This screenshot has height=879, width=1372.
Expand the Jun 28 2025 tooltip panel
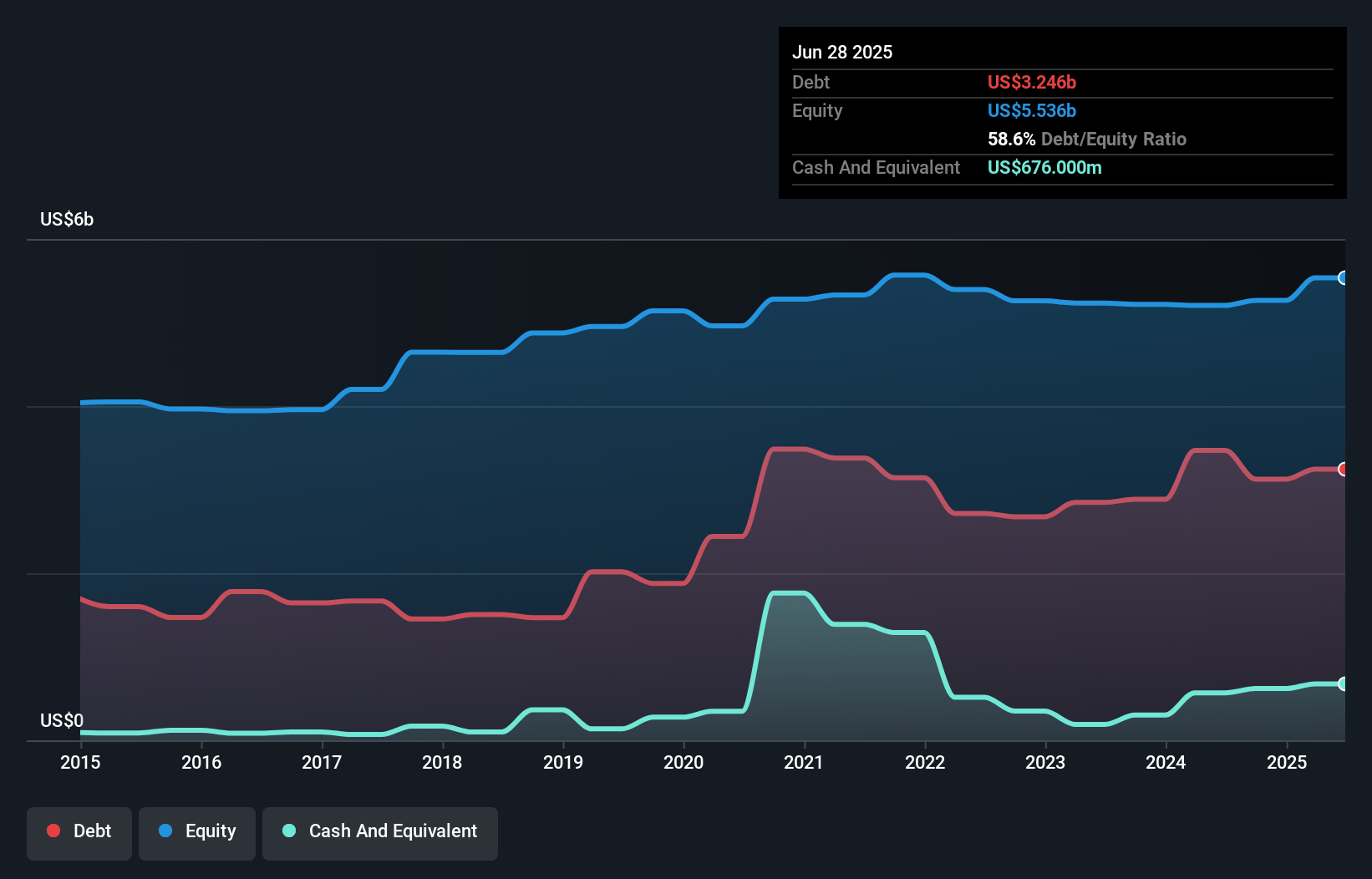click(843, 52)
